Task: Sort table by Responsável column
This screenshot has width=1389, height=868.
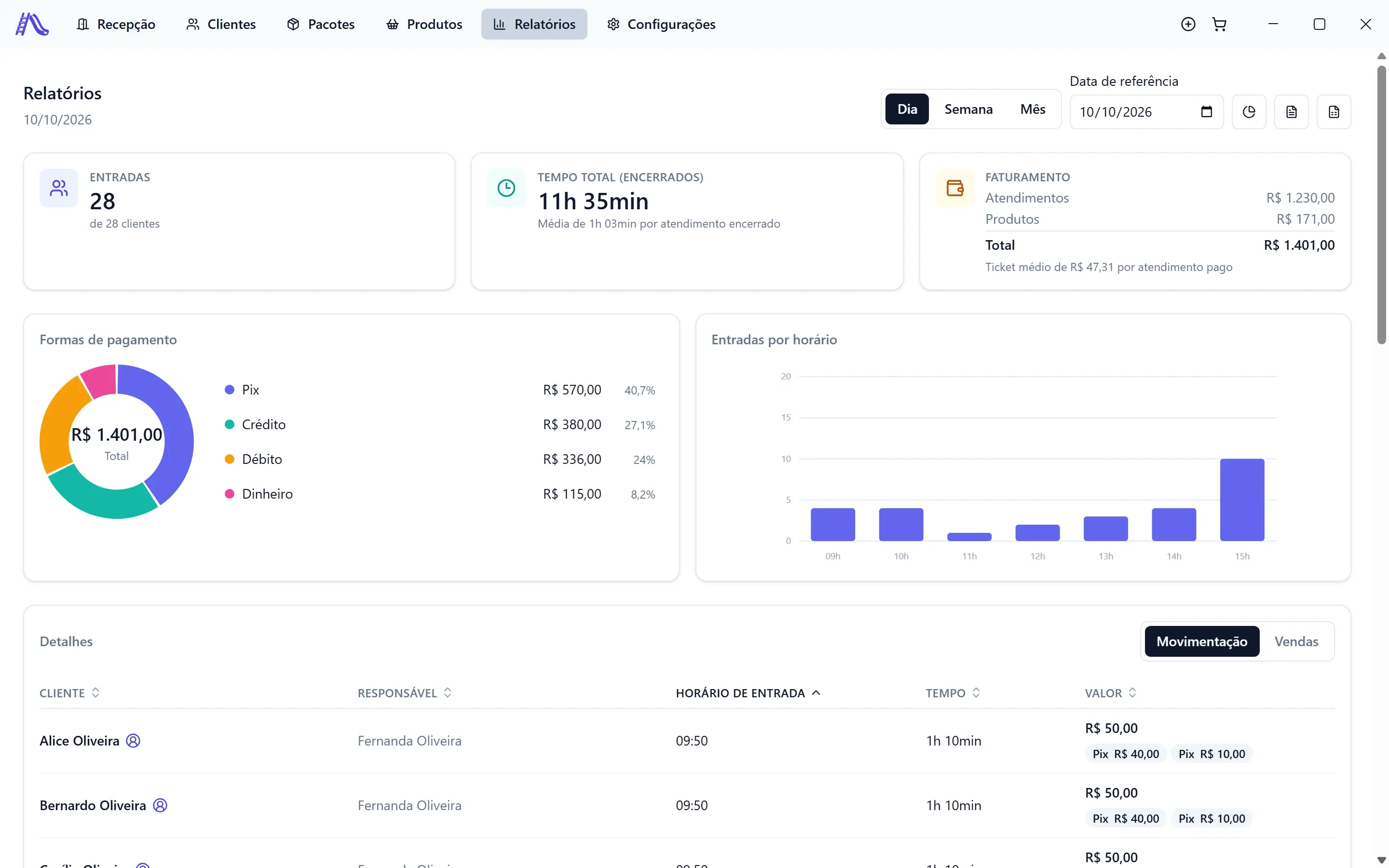Action: (x=405, y=693)
